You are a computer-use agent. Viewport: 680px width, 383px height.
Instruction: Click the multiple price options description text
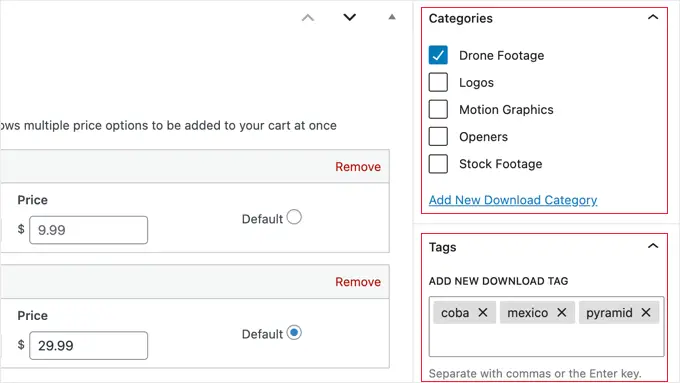coord(168,125)
